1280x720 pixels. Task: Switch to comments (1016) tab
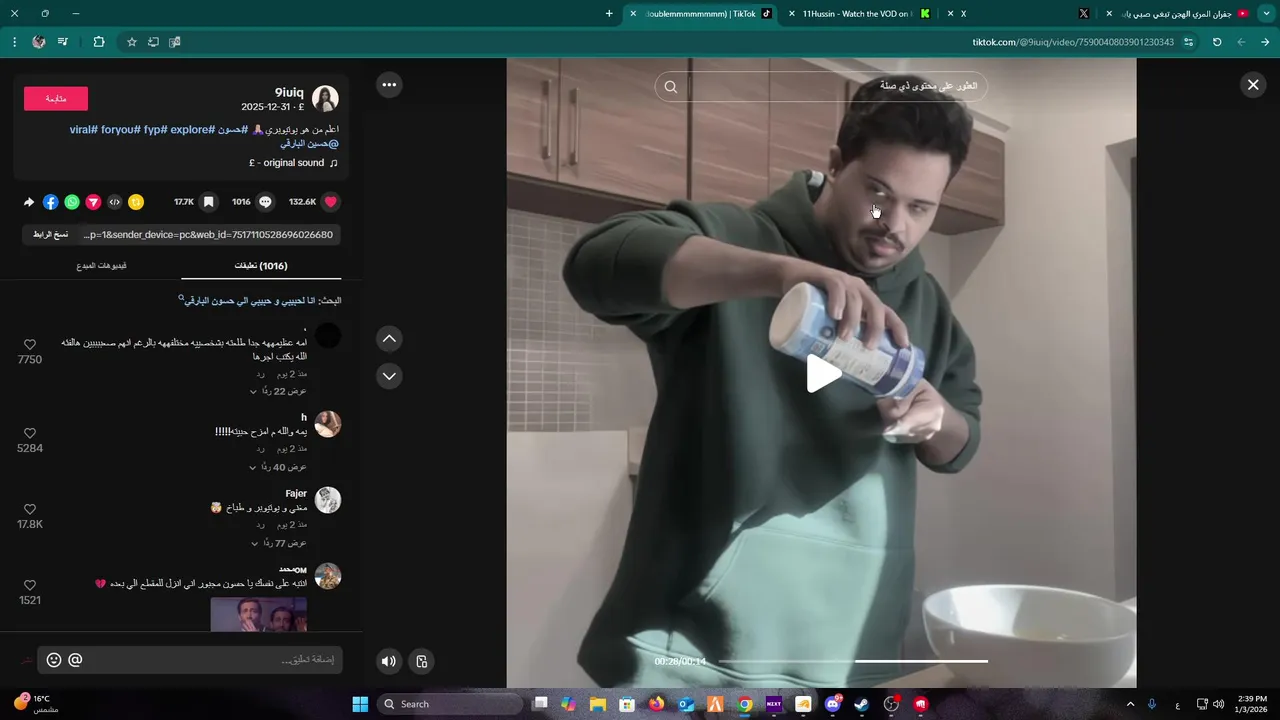click(x=261, y=266)
